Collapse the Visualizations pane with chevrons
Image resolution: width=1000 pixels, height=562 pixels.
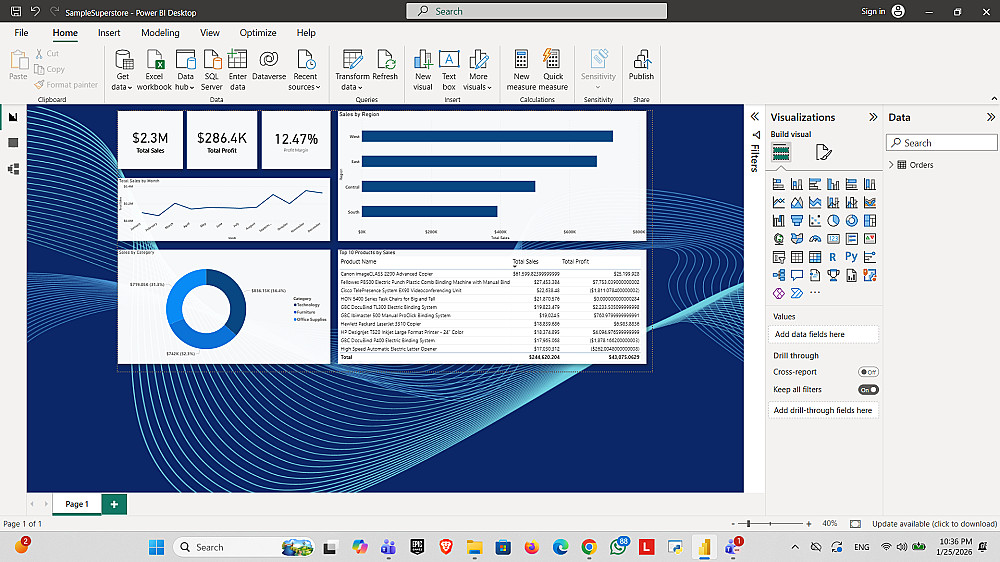point(873,117)
